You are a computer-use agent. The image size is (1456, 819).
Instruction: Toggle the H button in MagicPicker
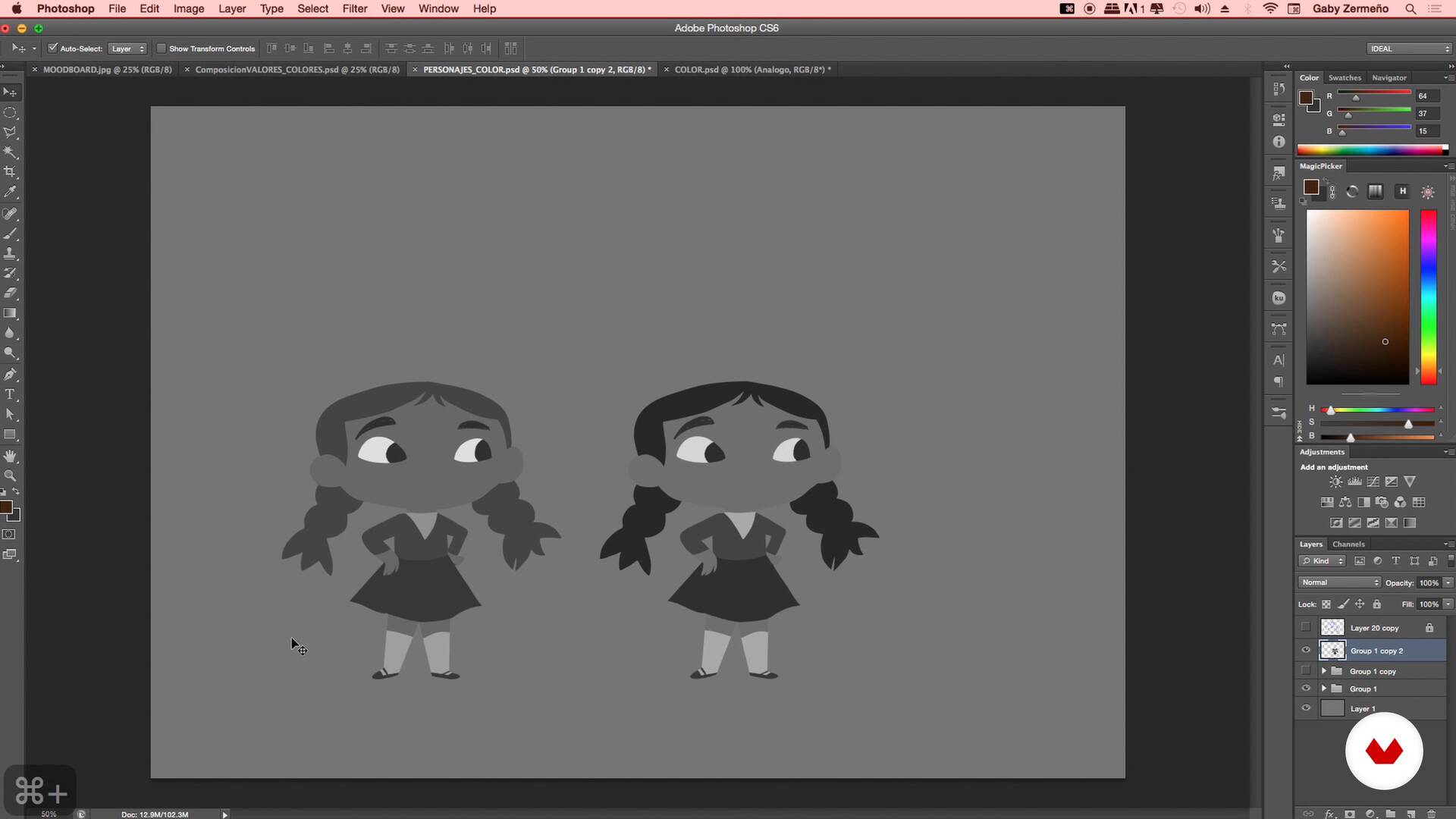[x=1402, y=191]
